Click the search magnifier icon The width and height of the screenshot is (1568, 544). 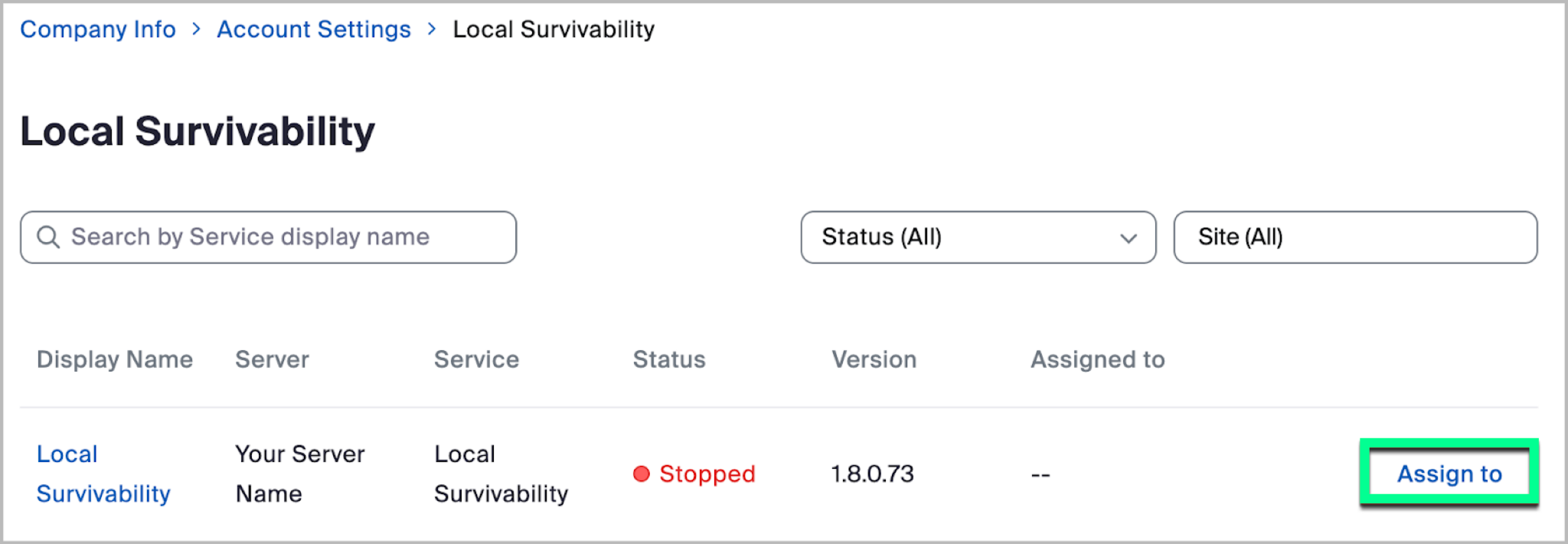pos(48,238)
